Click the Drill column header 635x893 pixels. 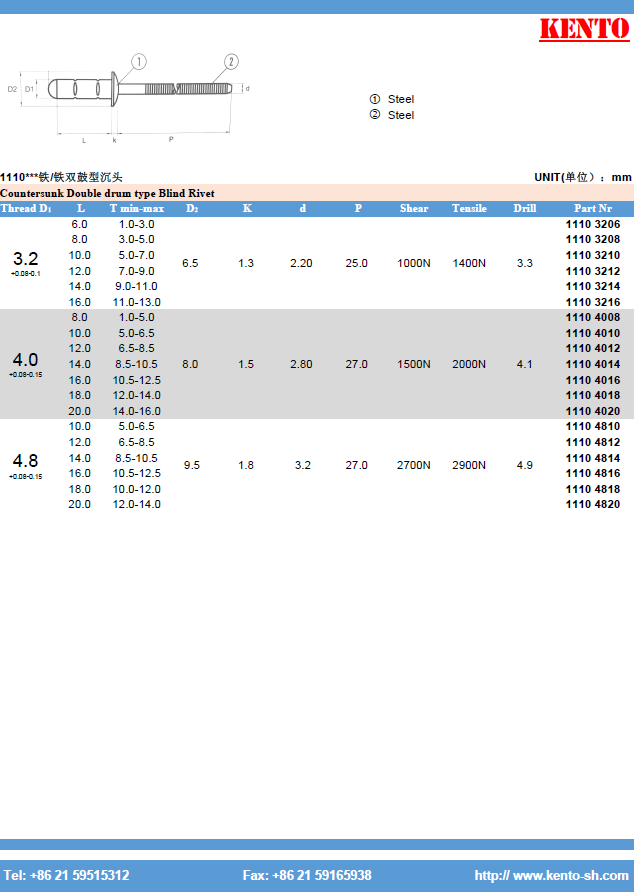(x=525, y=208)
